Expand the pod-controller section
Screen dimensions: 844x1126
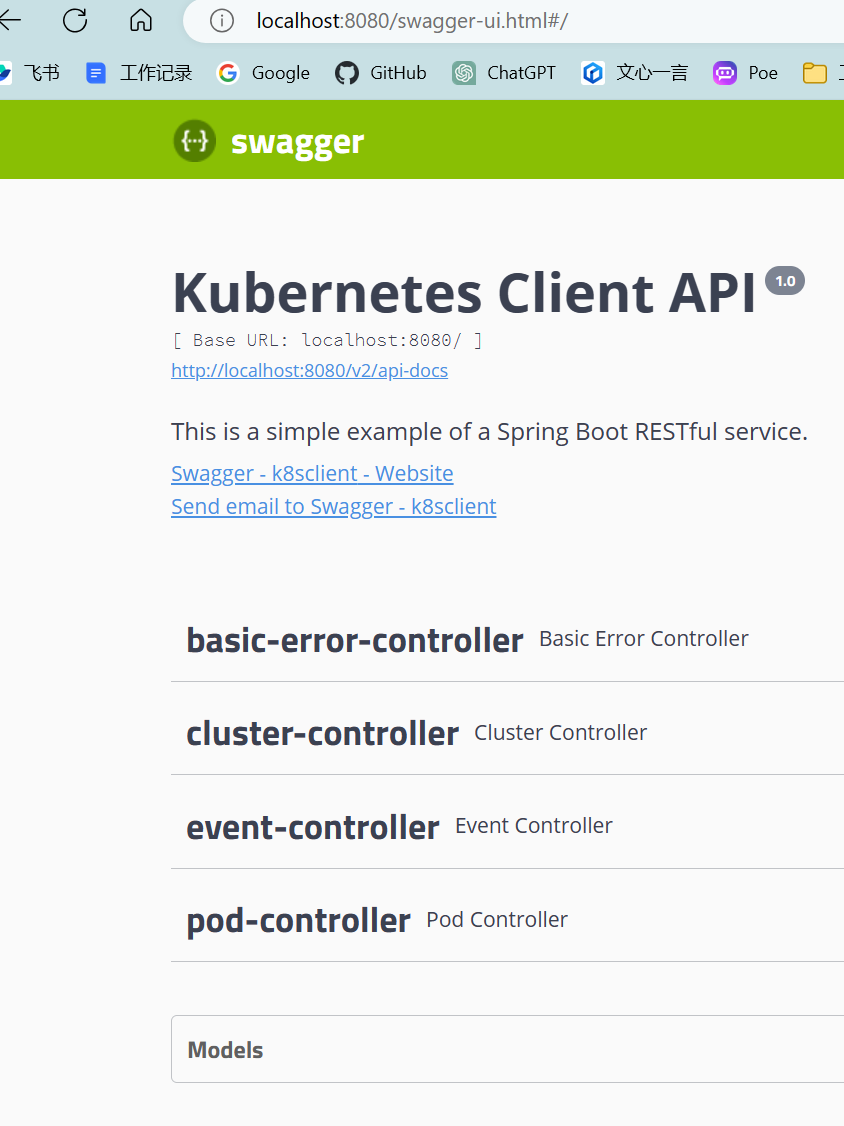507,920
